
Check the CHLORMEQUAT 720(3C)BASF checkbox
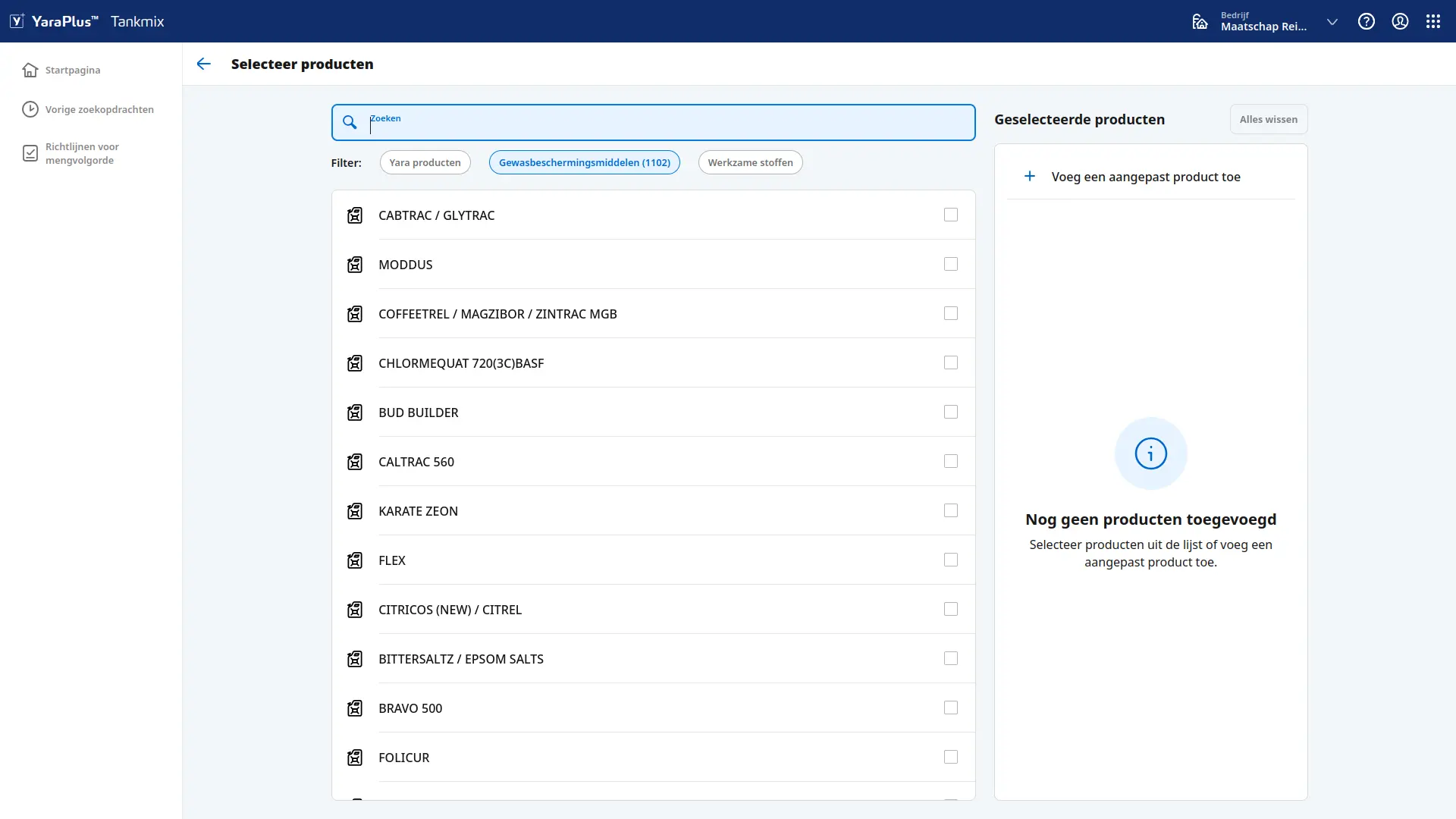click(x=951, y=362)
